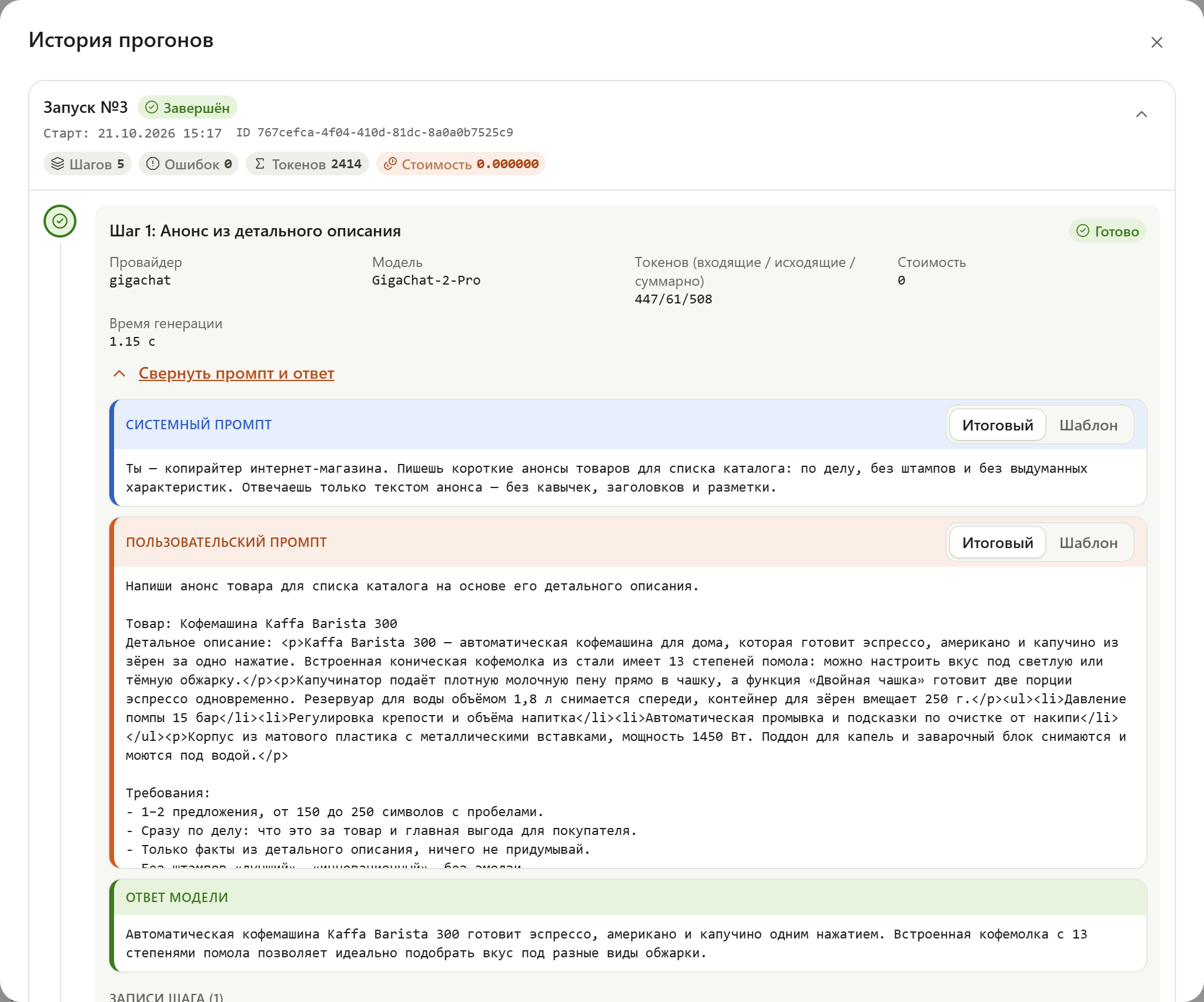Click the model name GigaChat-2-Pro
The image size is (1204, 1002).
[426, 280]
